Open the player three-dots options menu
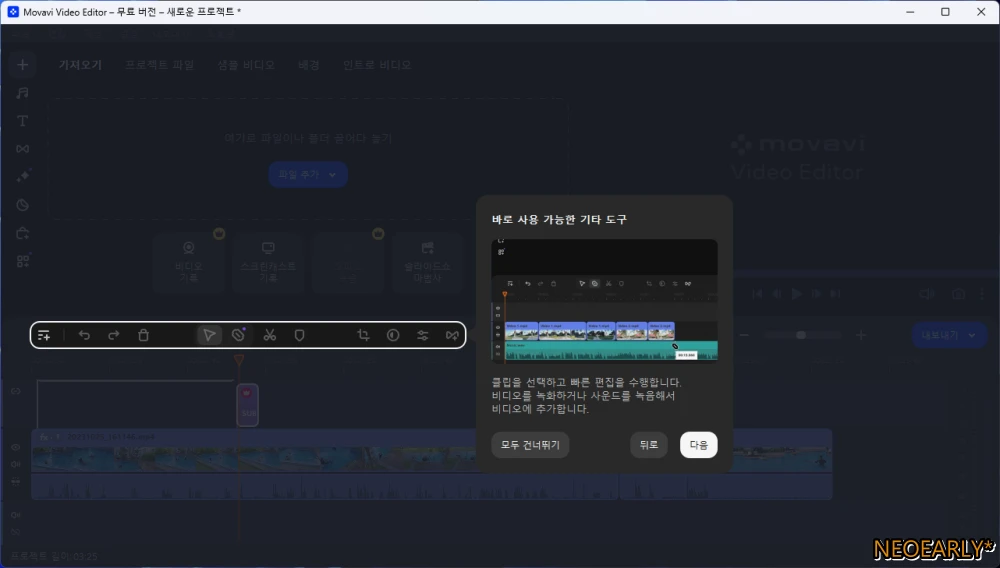 coord(982,294)
